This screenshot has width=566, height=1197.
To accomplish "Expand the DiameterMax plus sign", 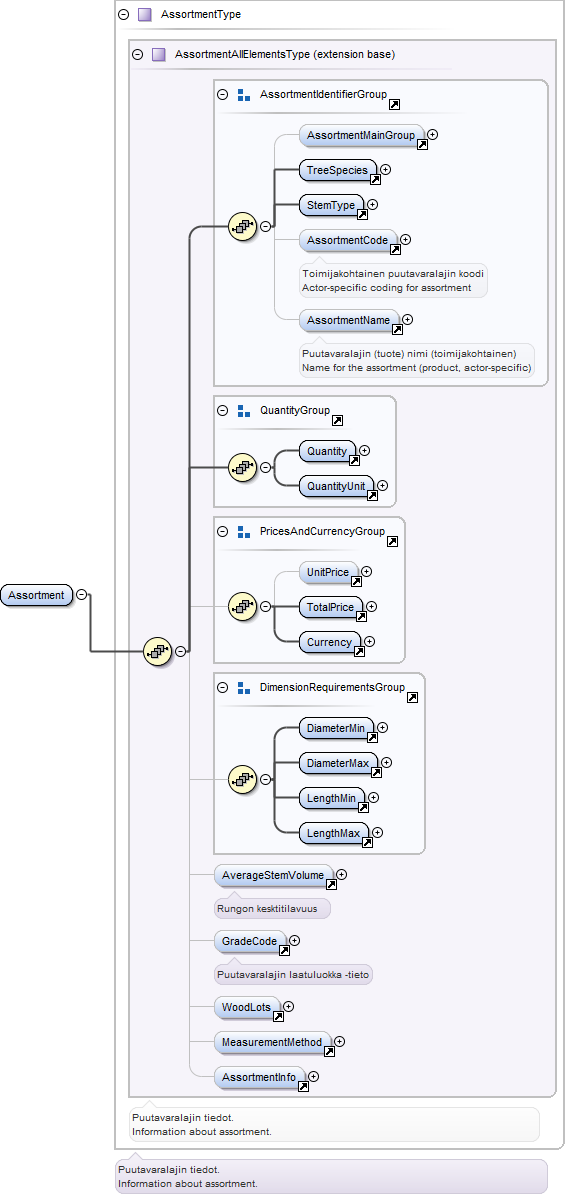I will pyautogui.click(x=386, y=763).
